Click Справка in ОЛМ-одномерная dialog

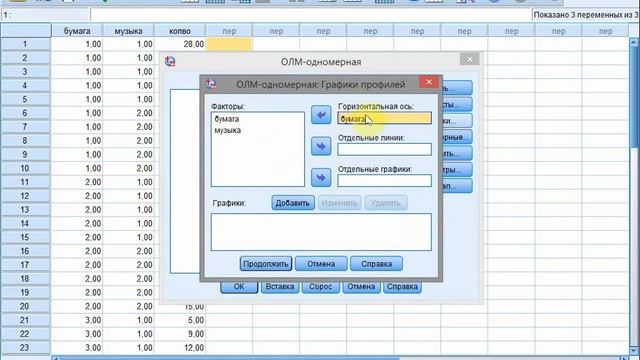coord(402,287)
